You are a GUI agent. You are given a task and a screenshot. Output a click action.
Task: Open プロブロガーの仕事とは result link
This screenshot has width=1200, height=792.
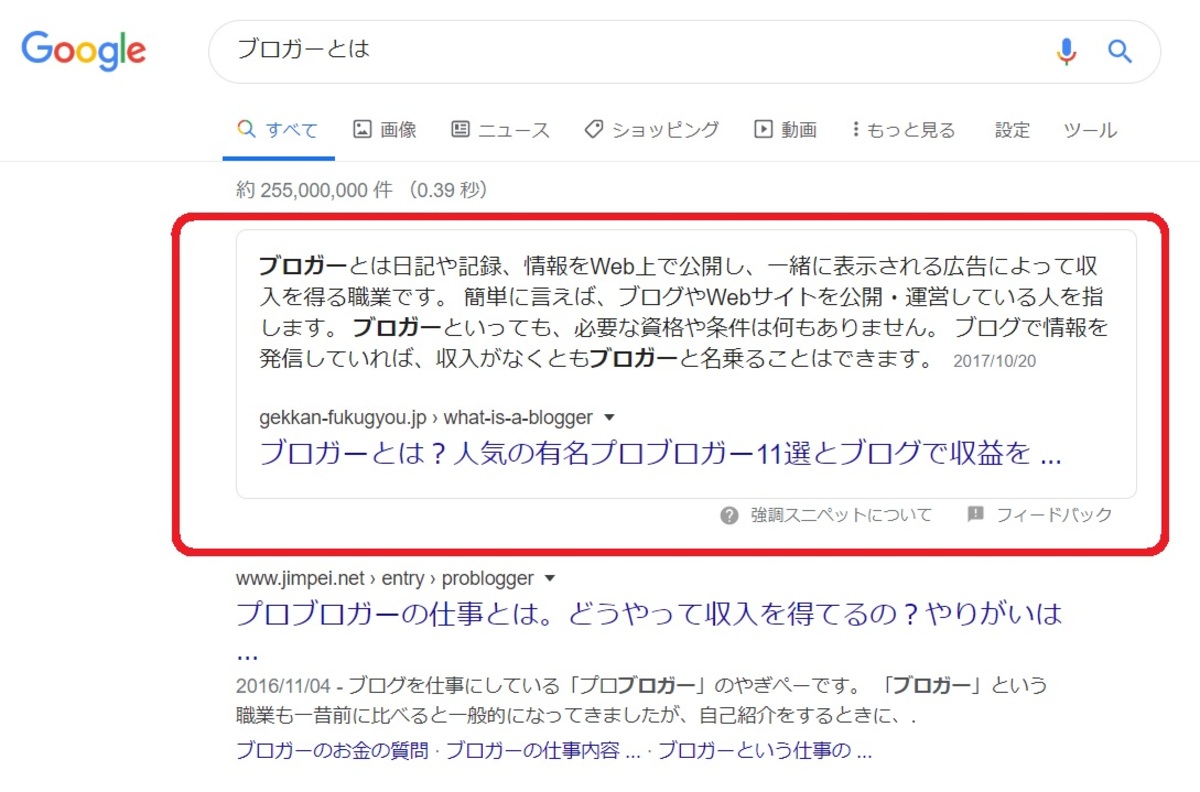[649, 613]
